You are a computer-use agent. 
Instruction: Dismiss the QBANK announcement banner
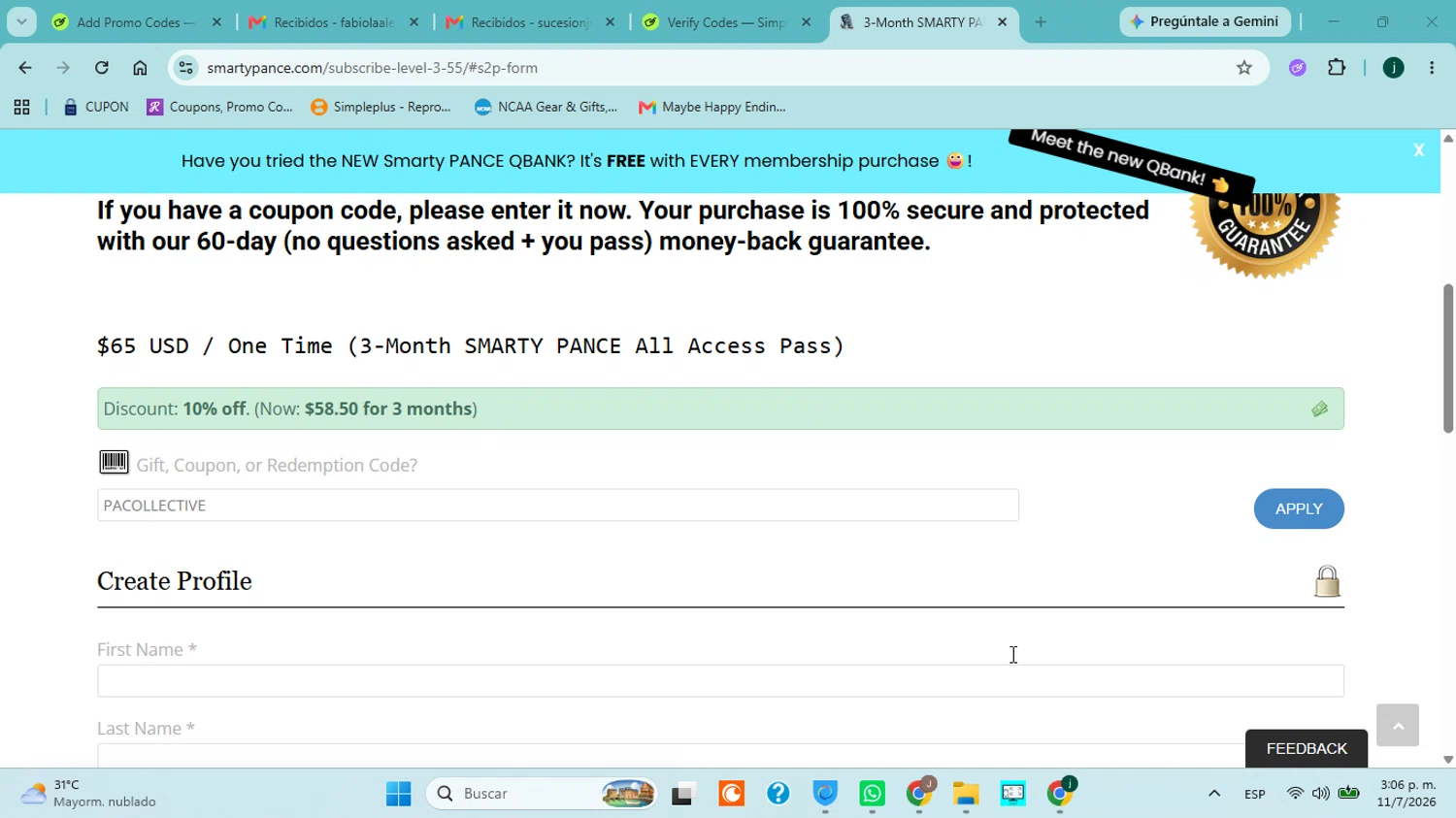1419,150
